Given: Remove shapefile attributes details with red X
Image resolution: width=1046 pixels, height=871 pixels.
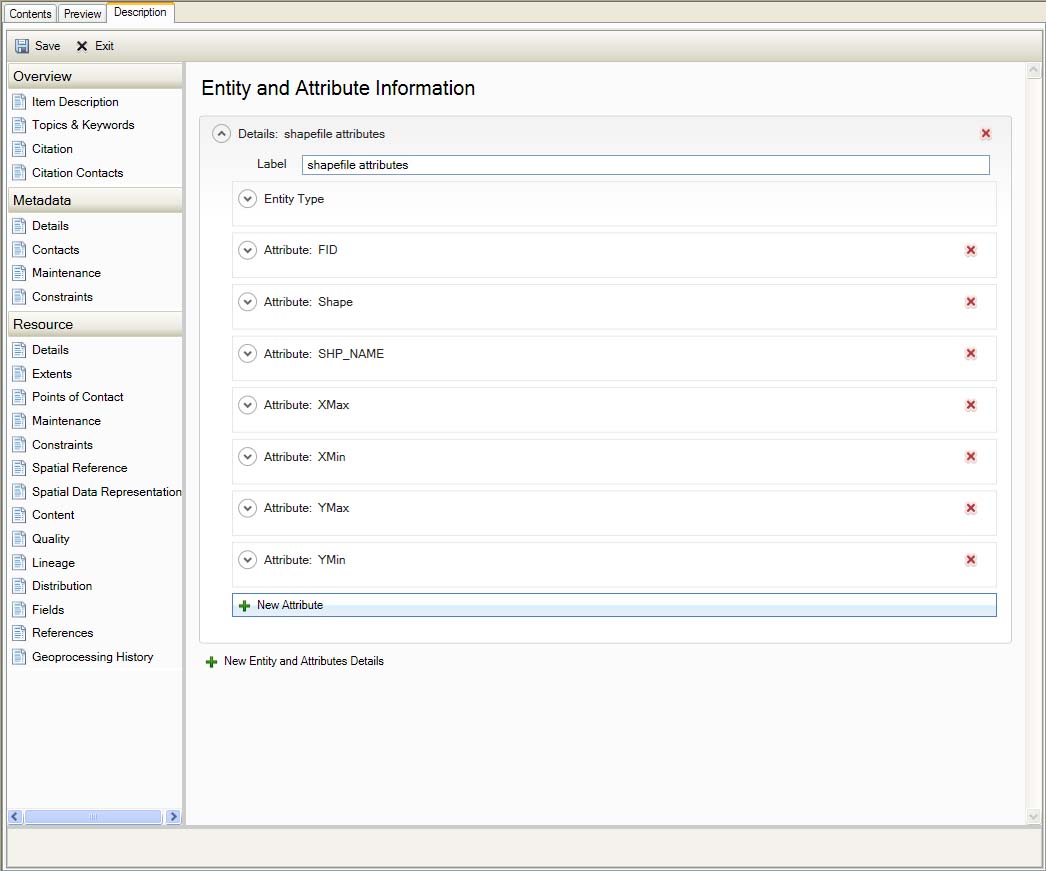Looking at the screenshot, I should click(986, 134).
